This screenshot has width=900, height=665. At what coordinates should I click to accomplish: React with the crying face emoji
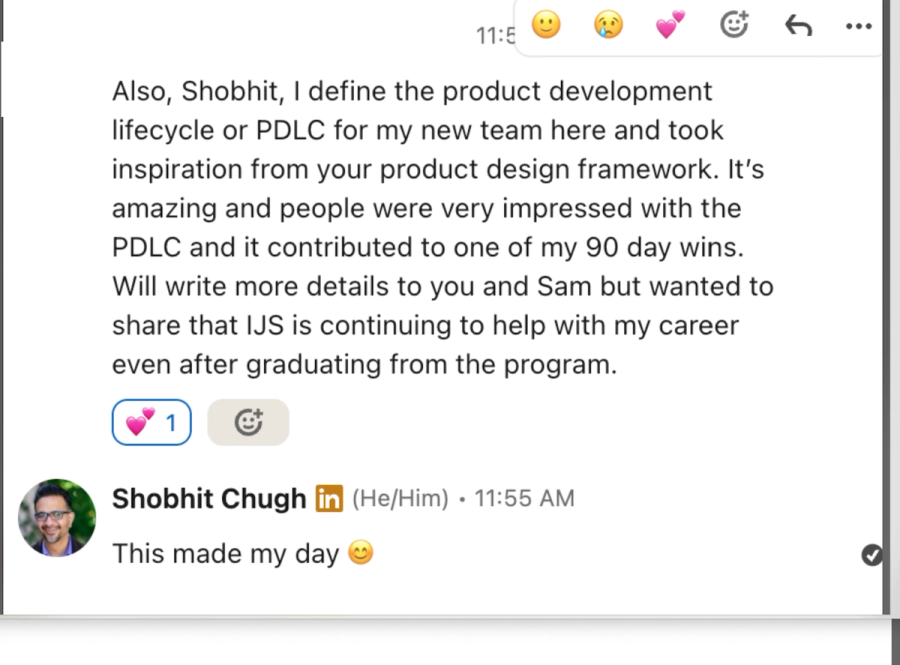coord(608,25)
